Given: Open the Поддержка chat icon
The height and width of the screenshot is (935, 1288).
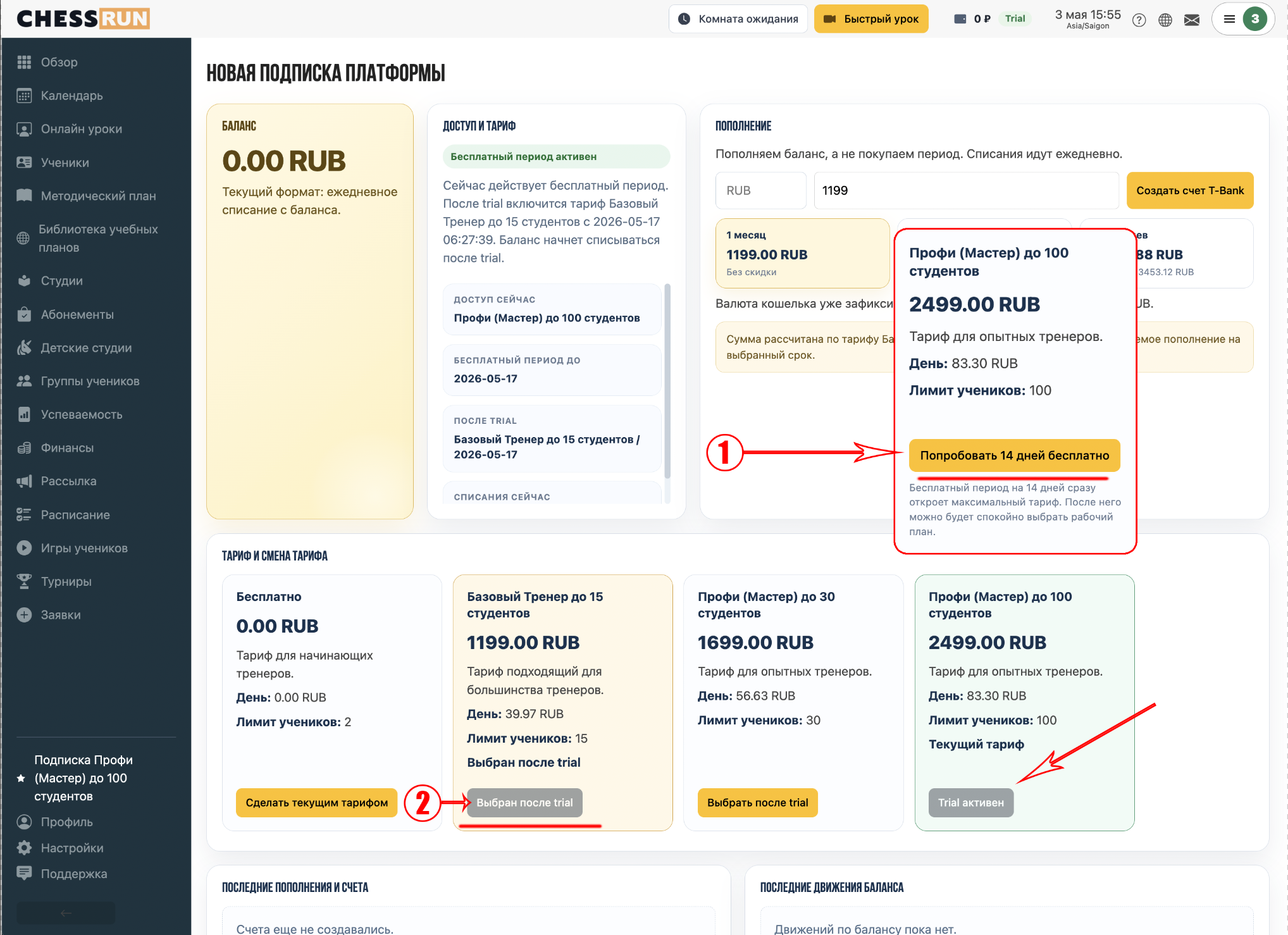Looking at the screenshot, I should (24, 874).
